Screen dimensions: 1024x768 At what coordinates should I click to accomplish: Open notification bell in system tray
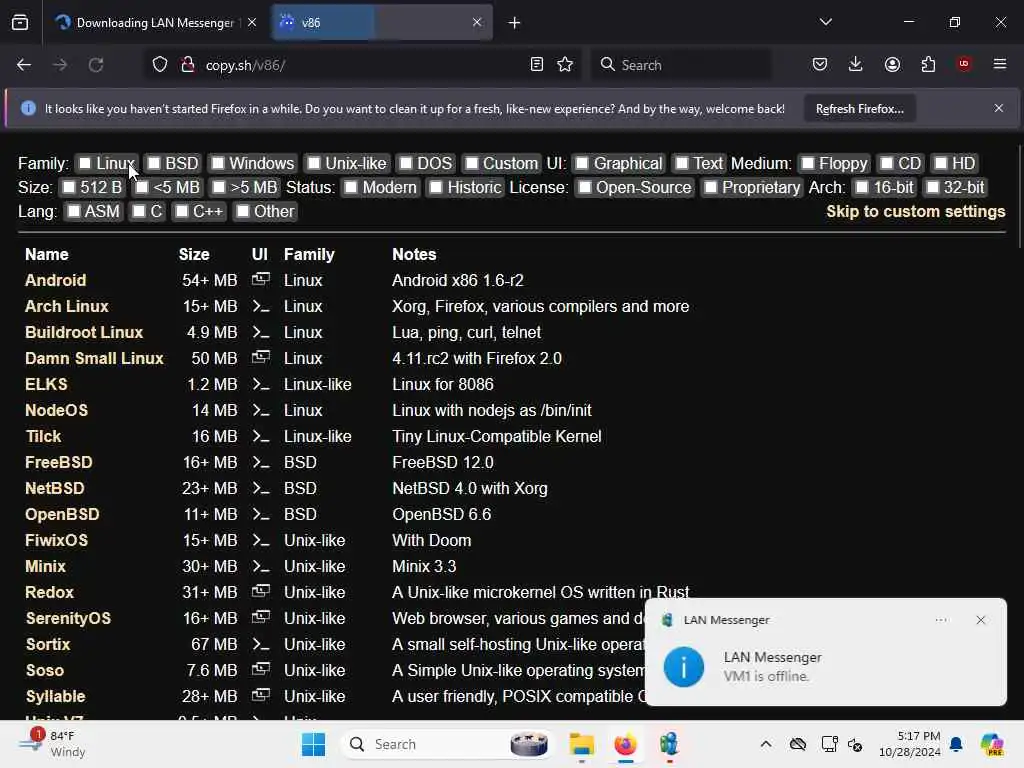[956, 744]
